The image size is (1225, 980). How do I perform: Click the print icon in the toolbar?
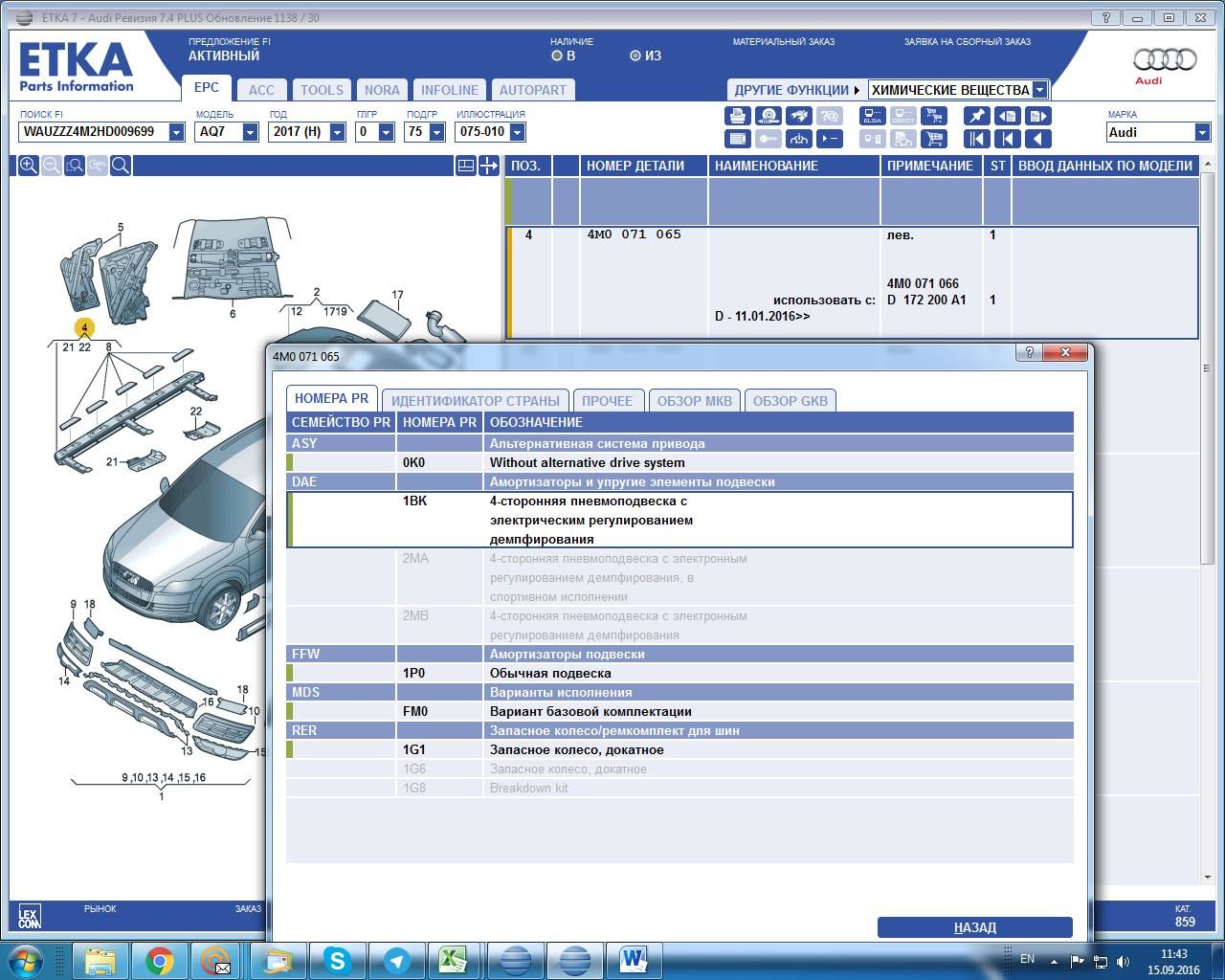point(737,116)
